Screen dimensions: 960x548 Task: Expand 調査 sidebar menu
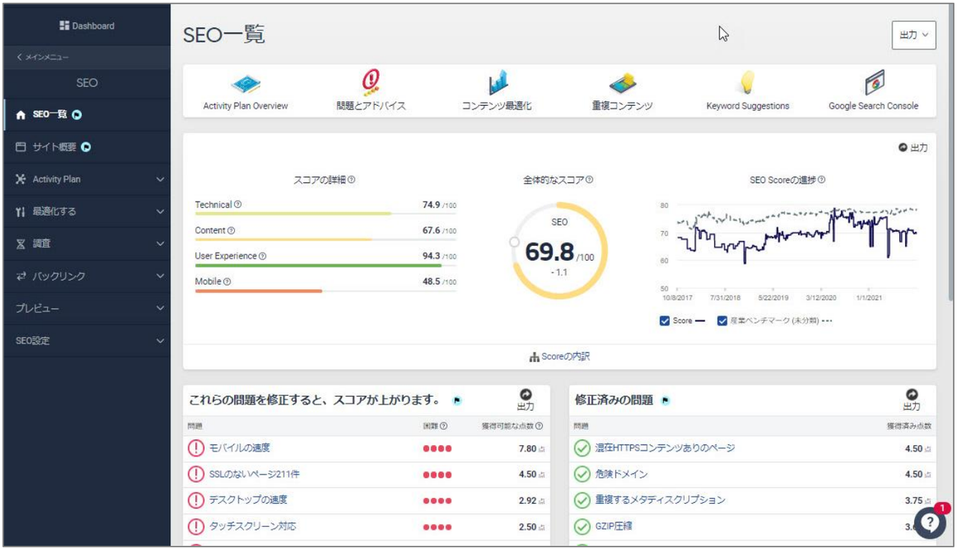click(87, 244)
